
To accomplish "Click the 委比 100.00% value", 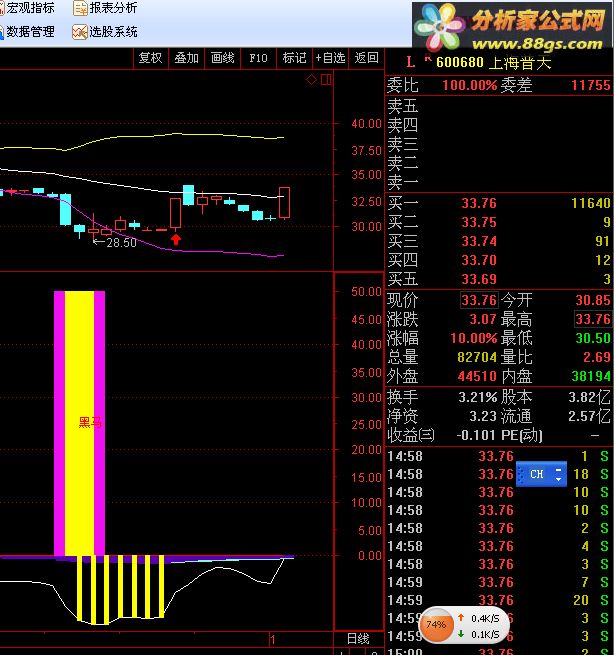I will 469,85.
